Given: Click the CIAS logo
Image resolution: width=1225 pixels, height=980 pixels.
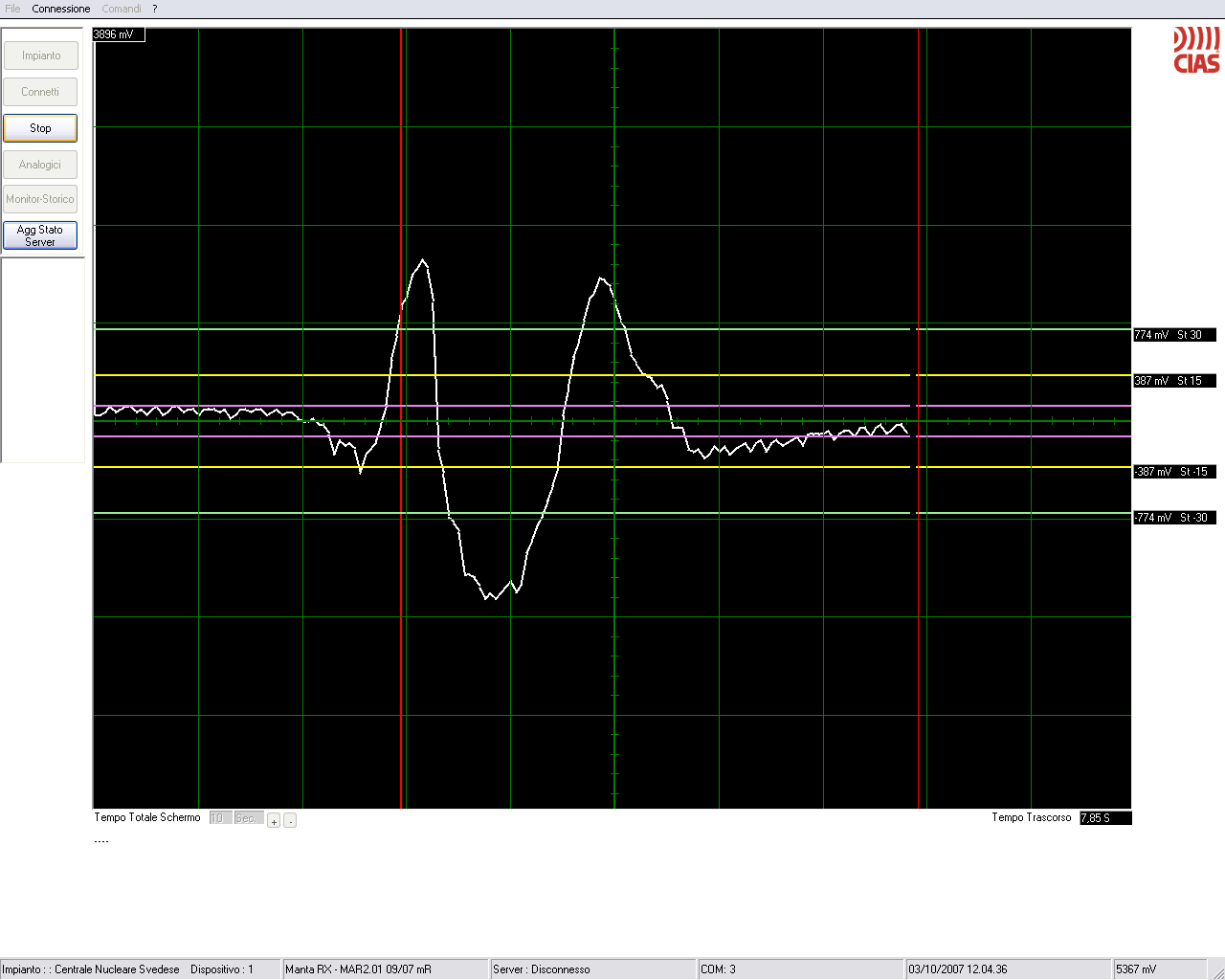Looking at the screenshot, I should (1196, 50).
